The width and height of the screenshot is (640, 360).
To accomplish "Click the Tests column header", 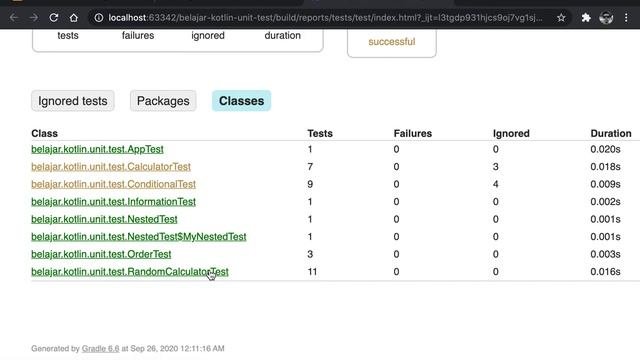I will 320,133.
